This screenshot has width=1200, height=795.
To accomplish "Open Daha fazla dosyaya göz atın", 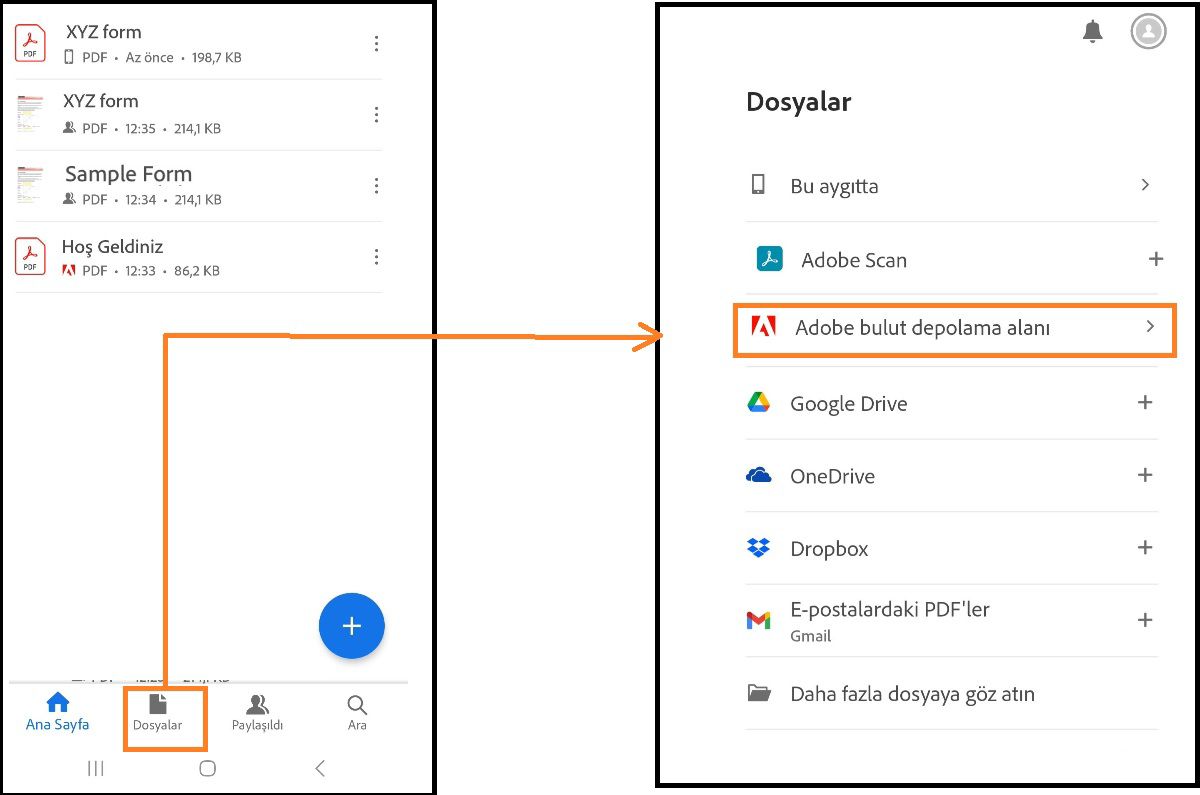I will click(x=952, y=693).
